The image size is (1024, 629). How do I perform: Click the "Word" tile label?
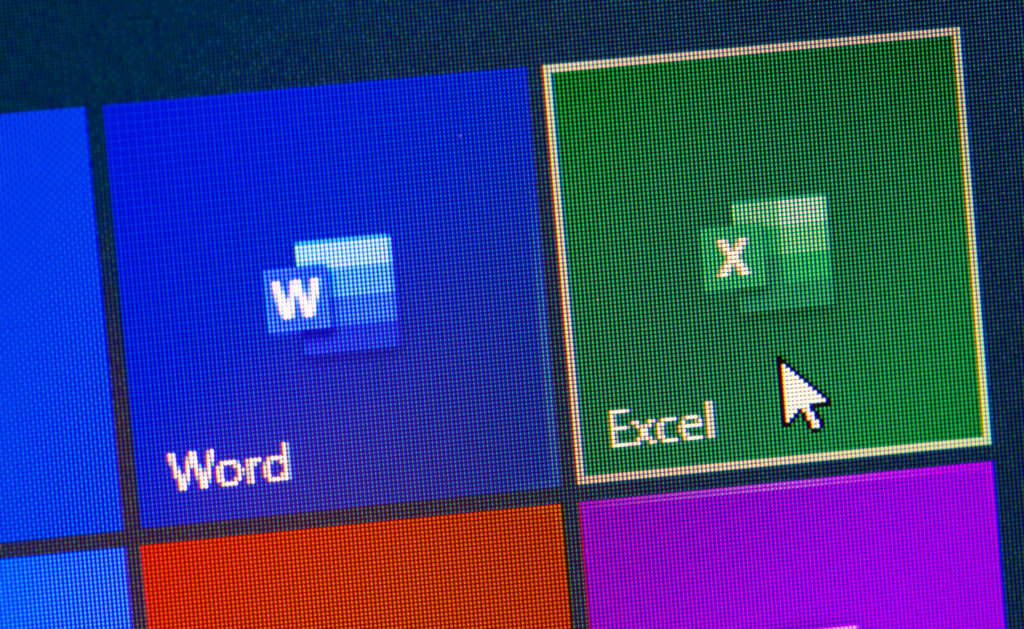click(229, 467)
